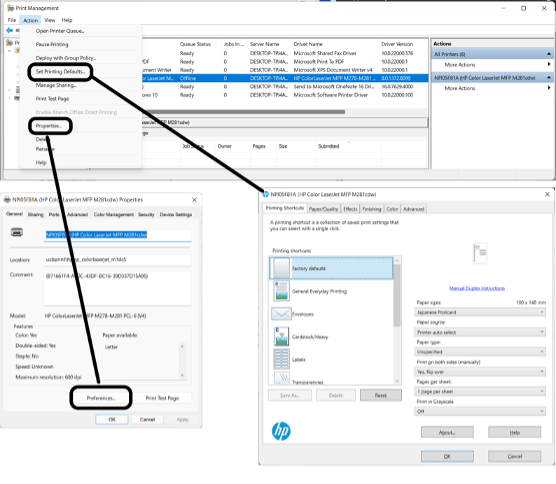Switch to Color Management tab
This screenshot has height=484, width=556.
(x=113, y=215)
